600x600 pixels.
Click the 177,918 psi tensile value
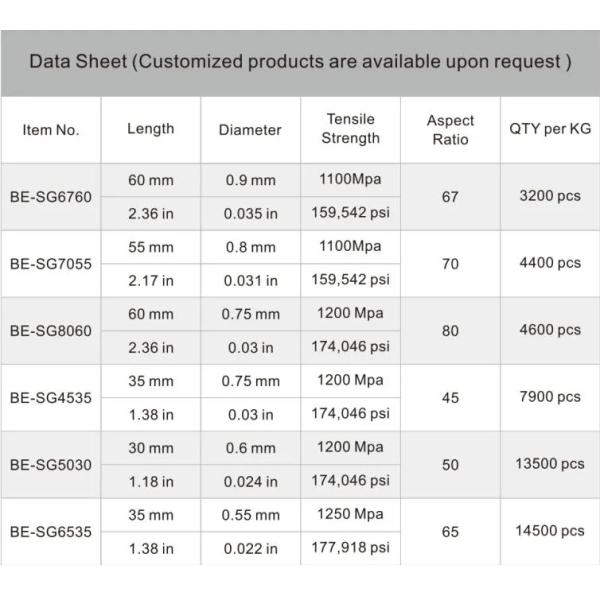click(x=350, y=547)
